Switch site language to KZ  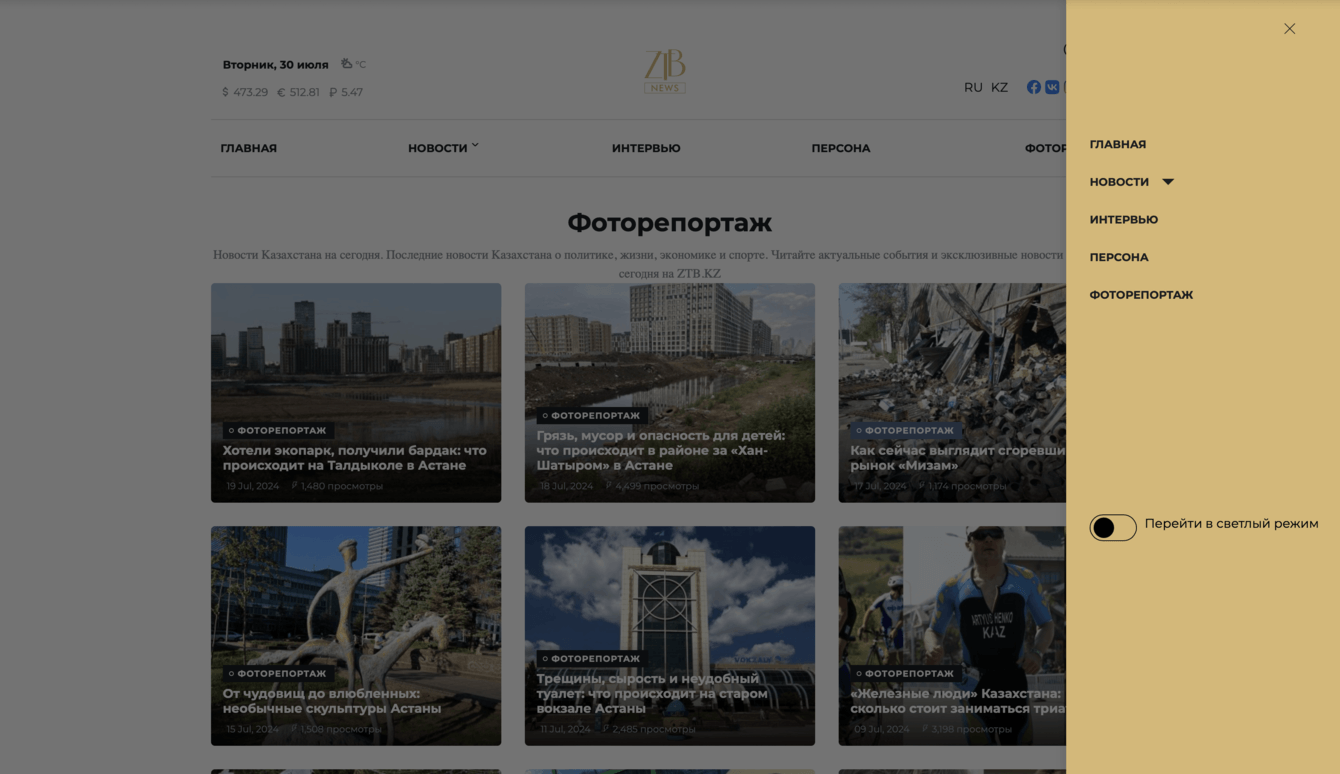coord(999,87)
